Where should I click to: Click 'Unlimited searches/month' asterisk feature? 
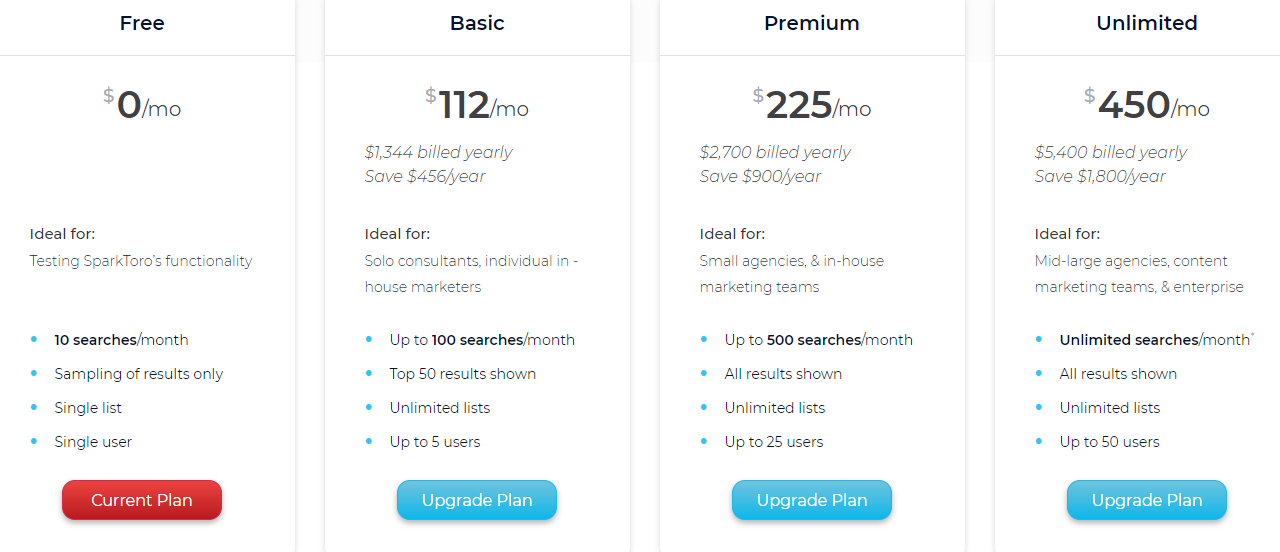coord(1157,340)
